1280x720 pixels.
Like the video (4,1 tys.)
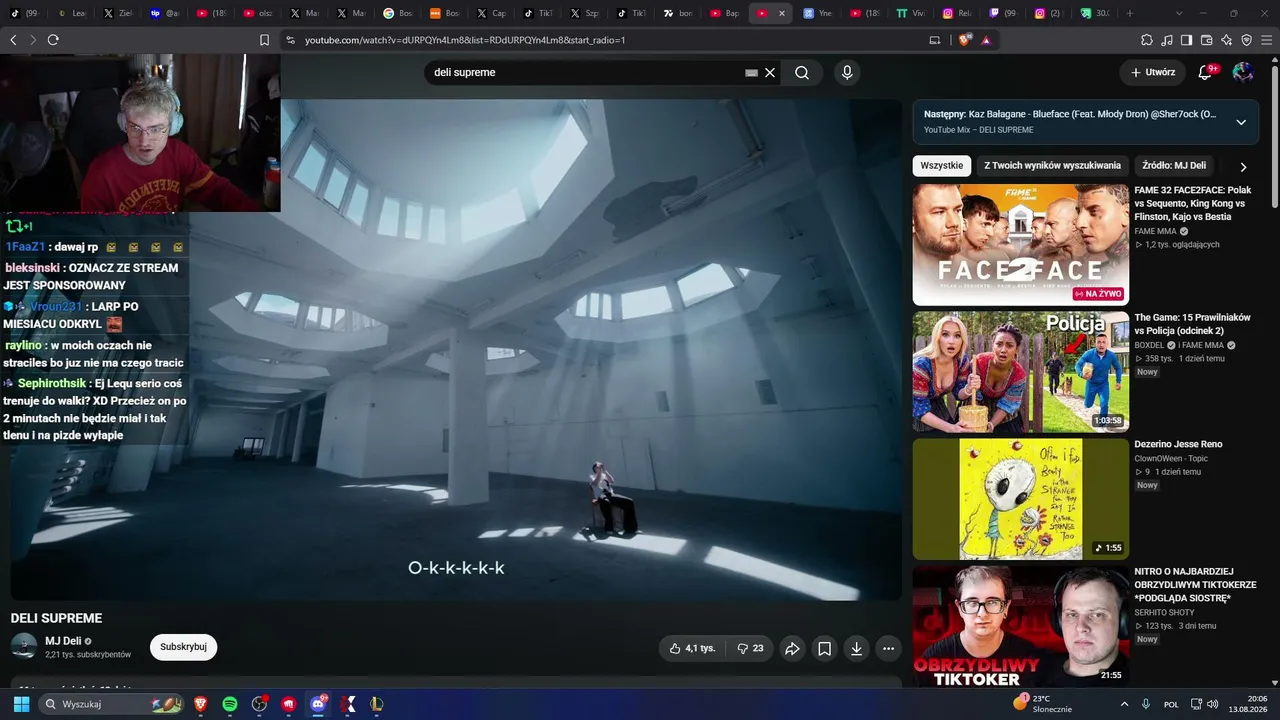pyautogui.click(x=692, y=648)
